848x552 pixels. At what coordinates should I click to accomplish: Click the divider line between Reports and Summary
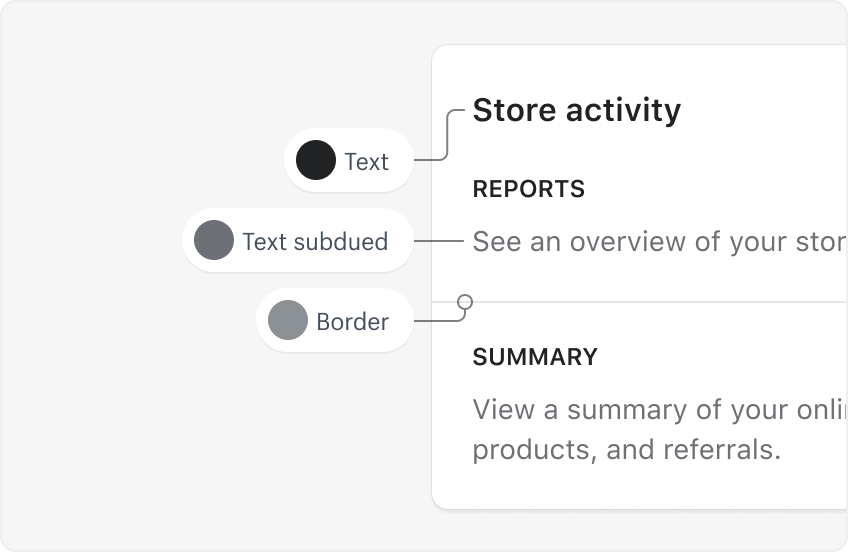pos(650,302)
